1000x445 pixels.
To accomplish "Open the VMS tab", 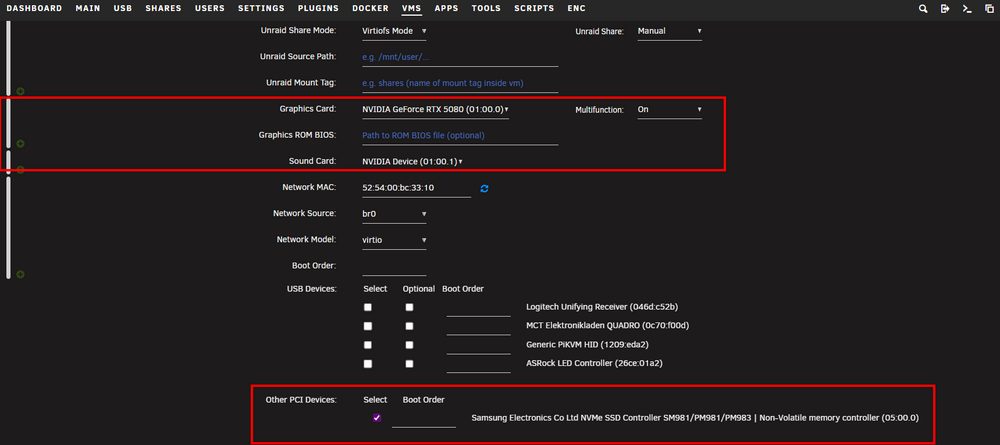I will pos(412,9).
